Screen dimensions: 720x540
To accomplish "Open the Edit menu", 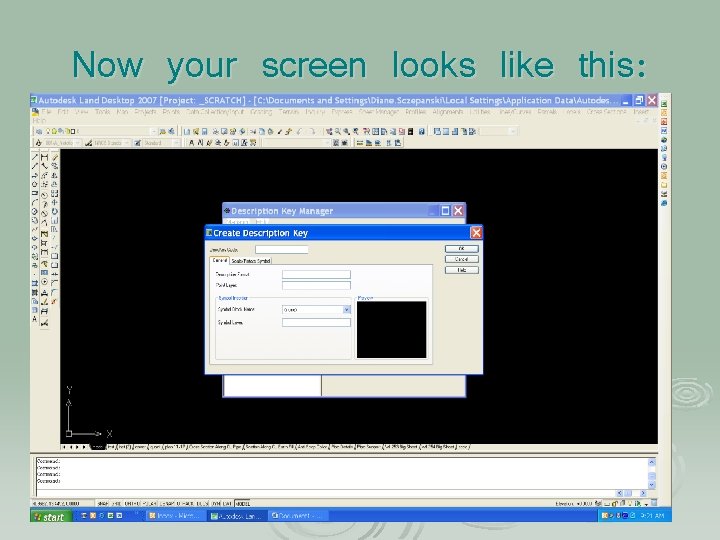I will click(x=63, y=112).
